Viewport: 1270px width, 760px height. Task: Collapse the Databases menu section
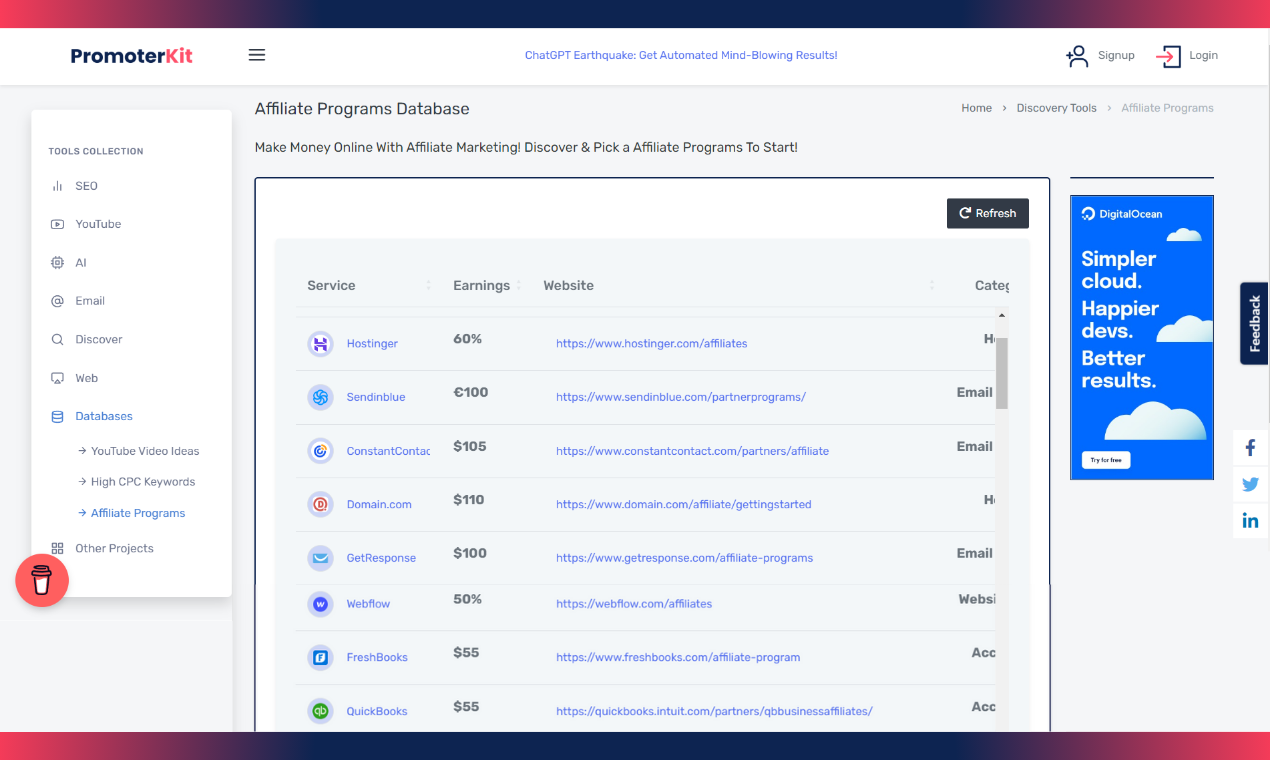[x=104, y=416]
